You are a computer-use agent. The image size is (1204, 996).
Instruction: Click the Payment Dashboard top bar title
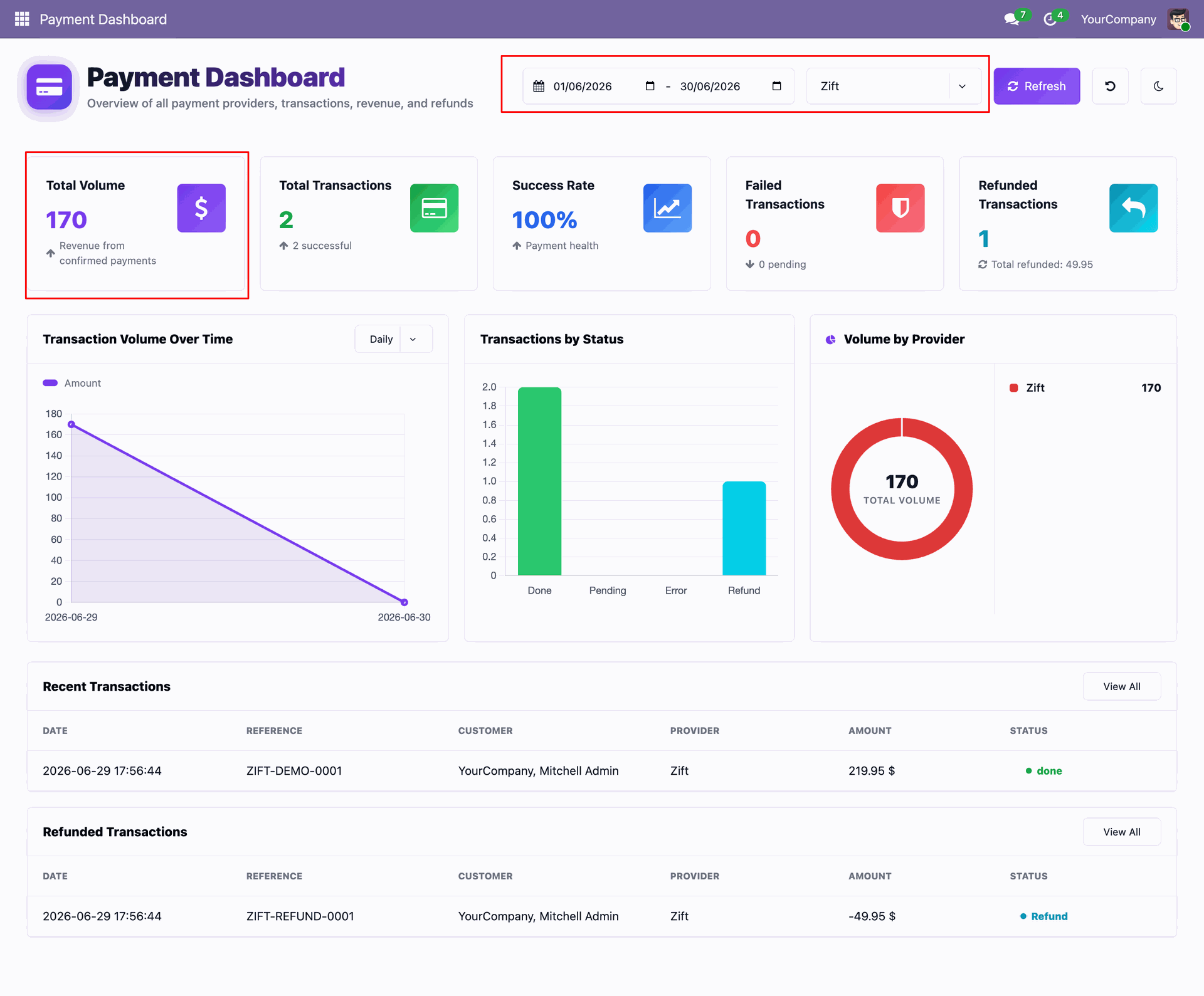[x=103, y=19]
